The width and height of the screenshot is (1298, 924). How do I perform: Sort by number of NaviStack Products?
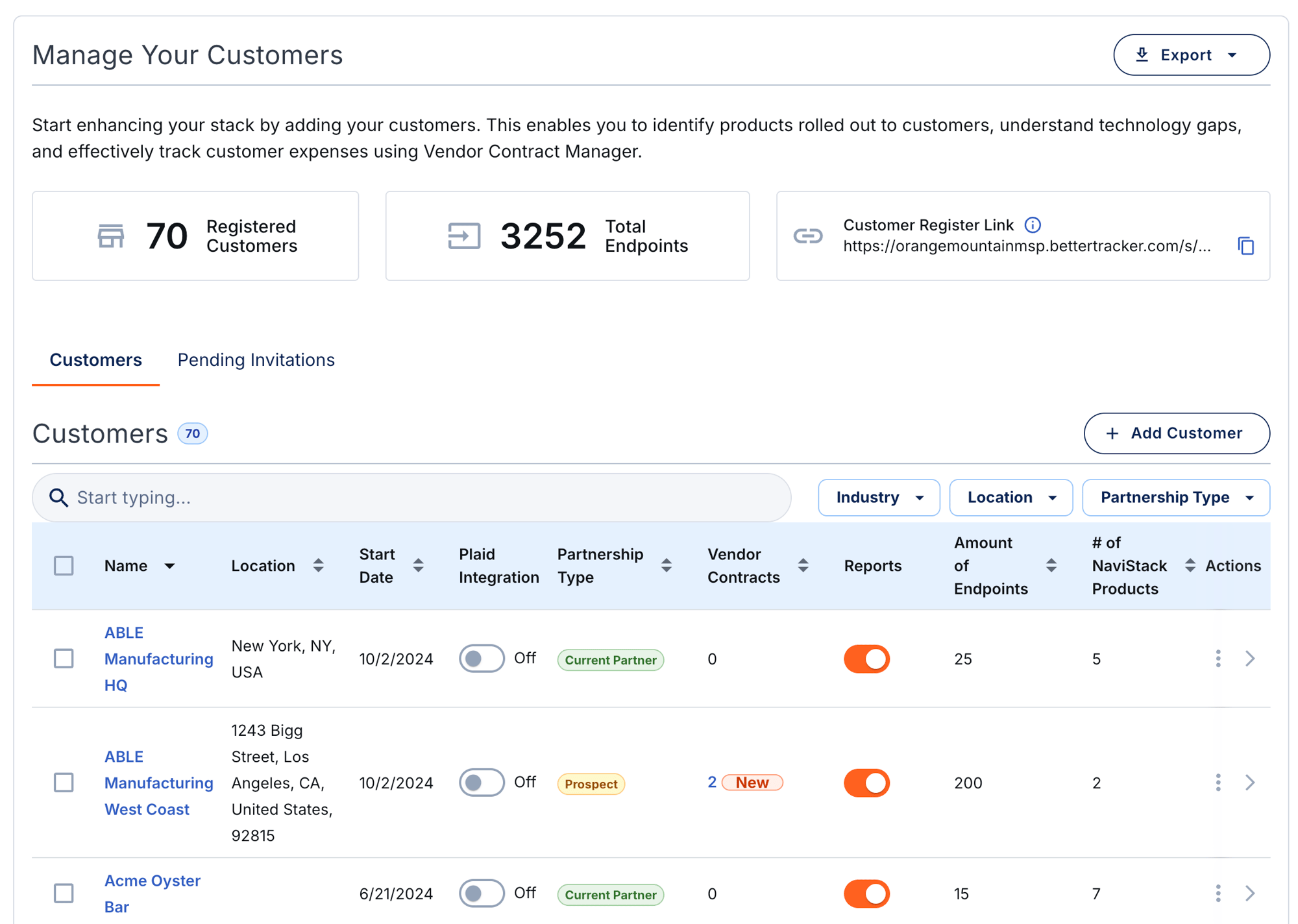[x=1190, y=566]
